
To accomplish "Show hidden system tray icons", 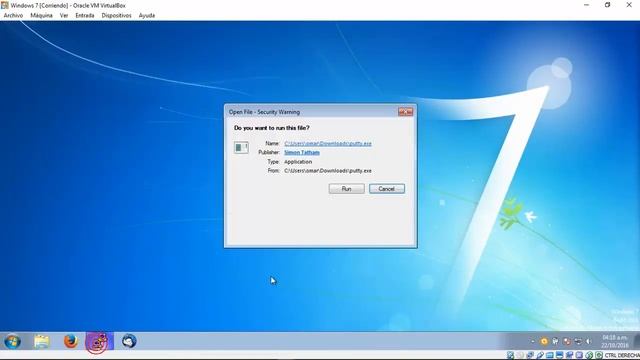I will coord(533,341).
